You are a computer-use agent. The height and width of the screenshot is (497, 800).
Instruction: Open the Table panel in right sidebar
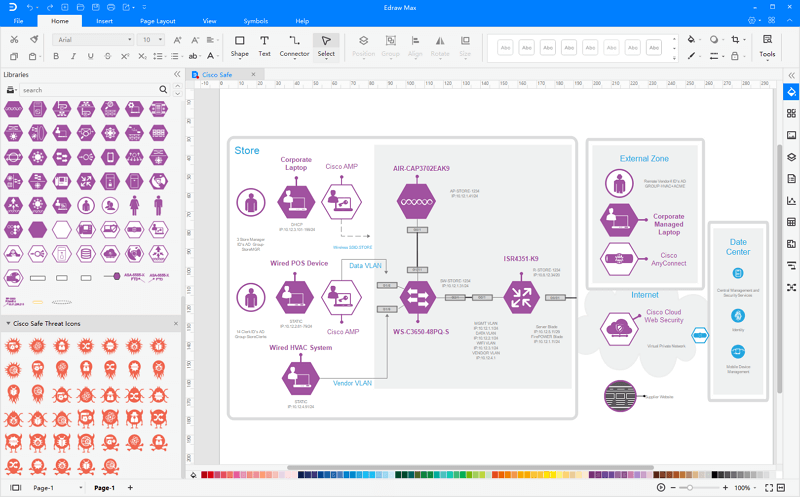(791, 222)
